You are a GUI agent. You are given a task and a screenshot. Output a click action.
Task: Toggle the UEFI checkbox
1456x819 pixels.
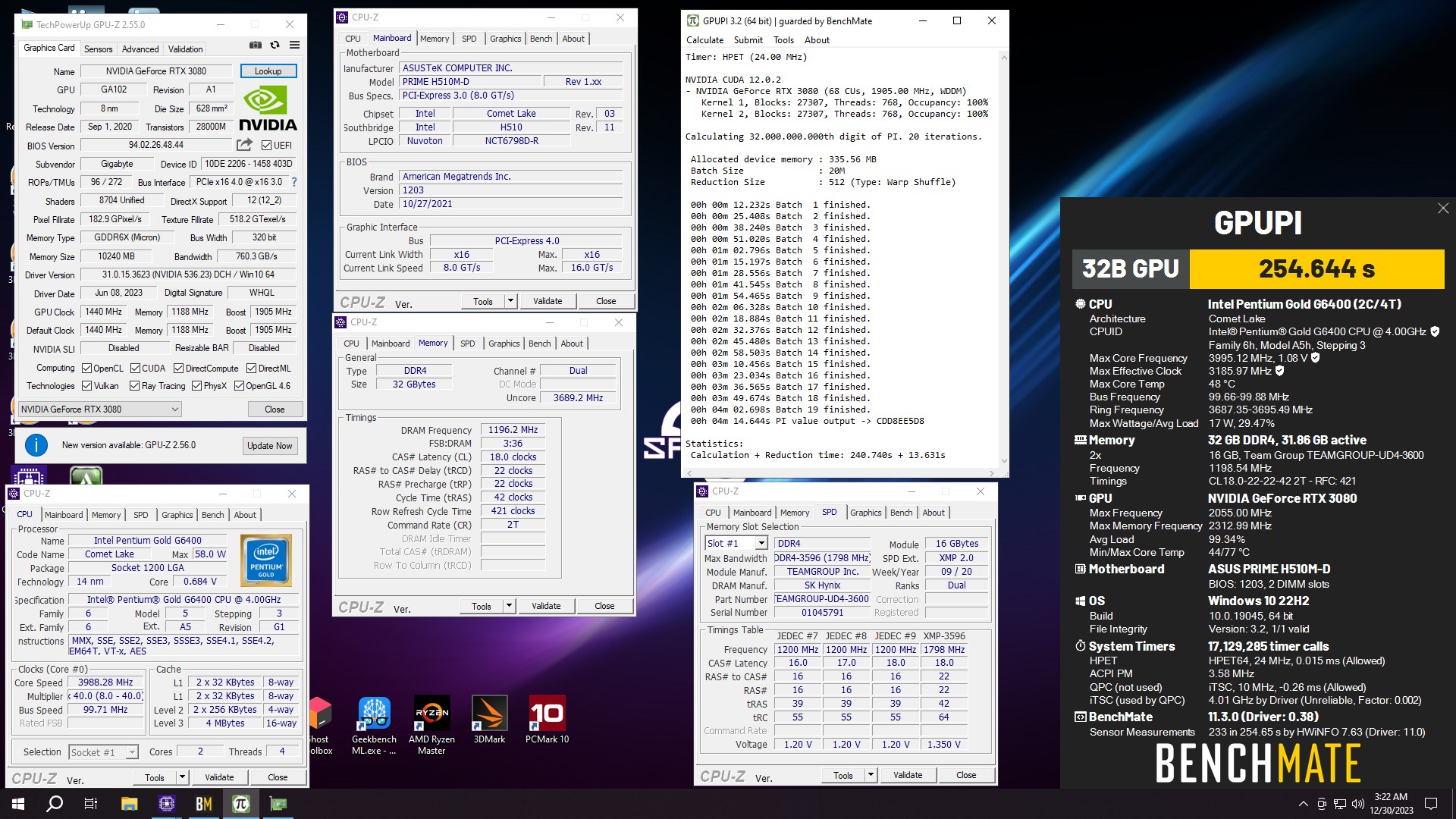coord(266,146)
